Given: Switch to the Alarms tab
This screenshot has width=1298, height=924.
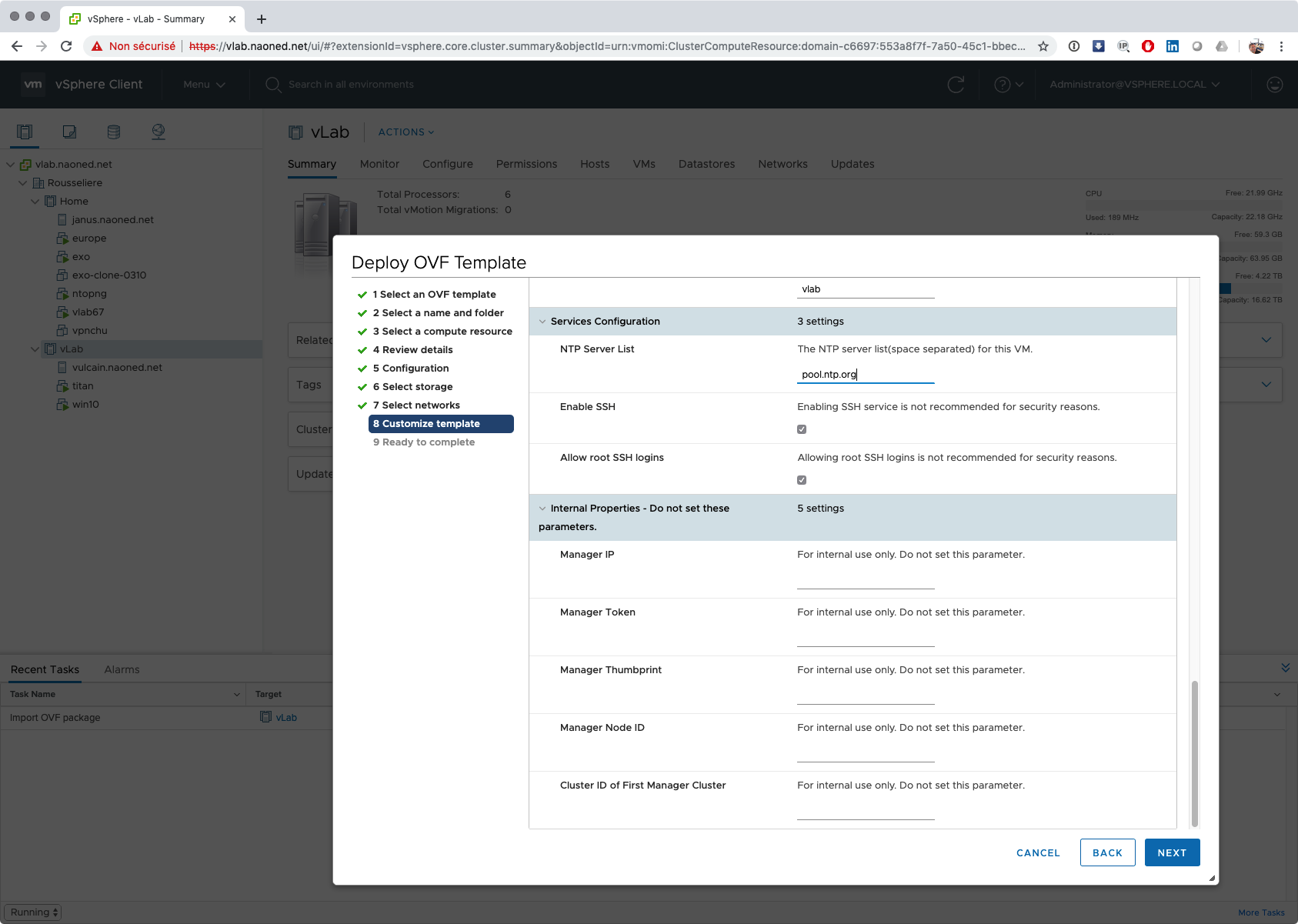Looking at the screenshot, I should coord(122,669).
